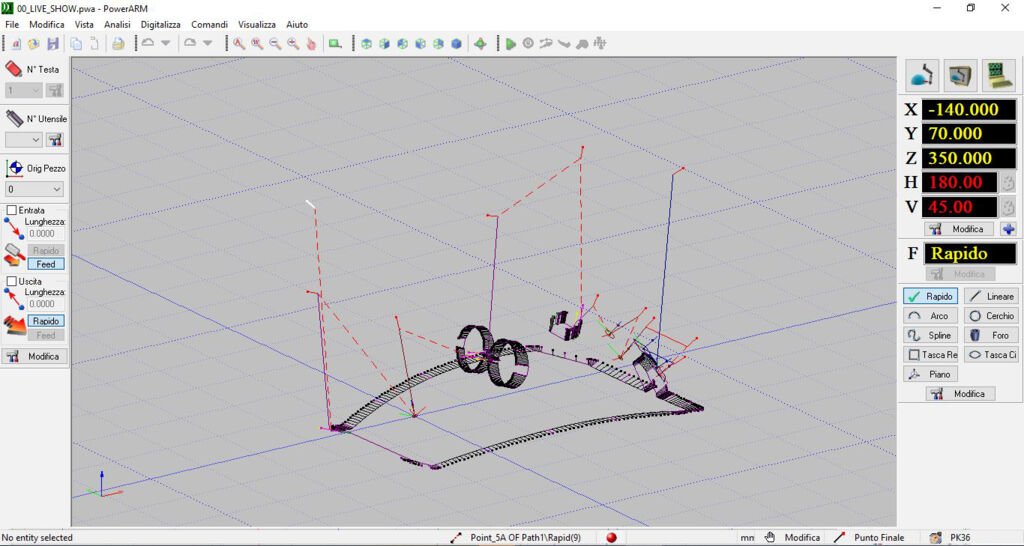The width and height of the screenshot is (1024, 546).
Task: Open the Visualizza menu
Action: click(257, 24)
